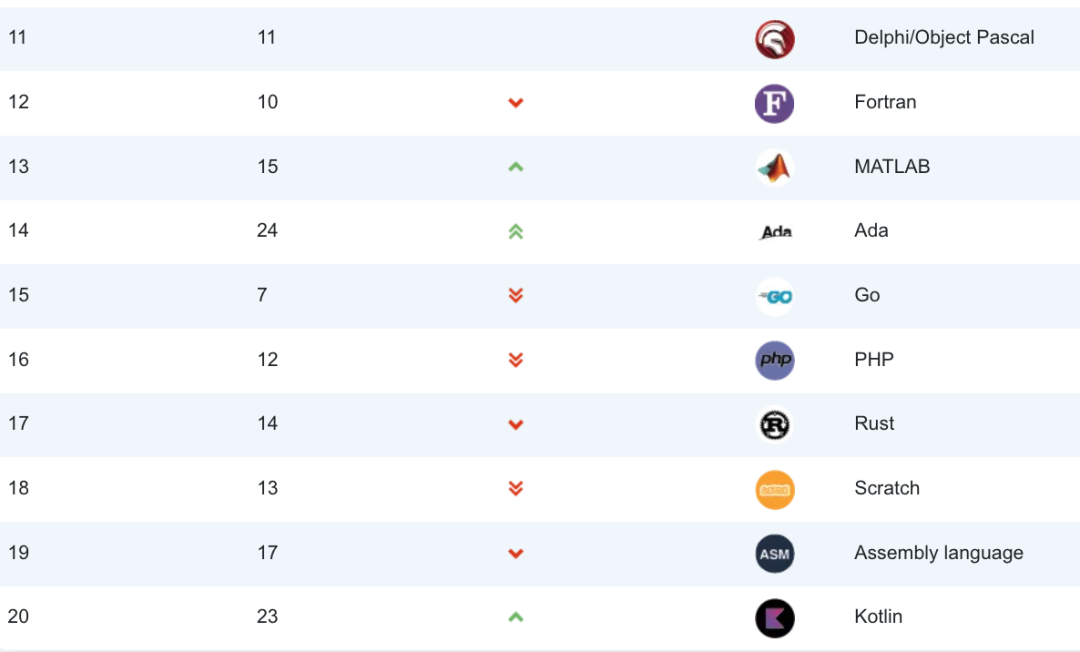Click the double red down arrow for Go
Image resolution: width=1080 pixels, height=652 pixels.
point(516,296)
